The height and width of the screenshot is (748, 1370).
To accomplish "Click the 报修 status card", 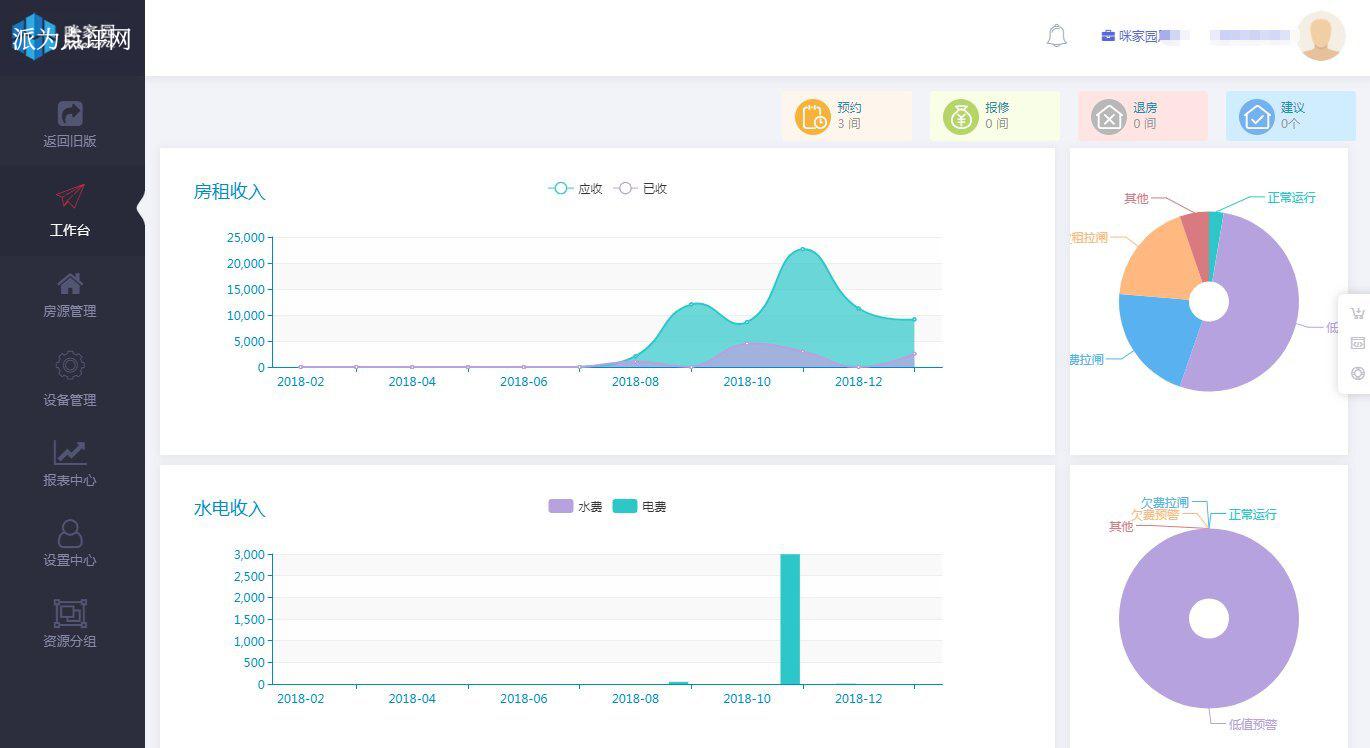I will tap(995, 116).
